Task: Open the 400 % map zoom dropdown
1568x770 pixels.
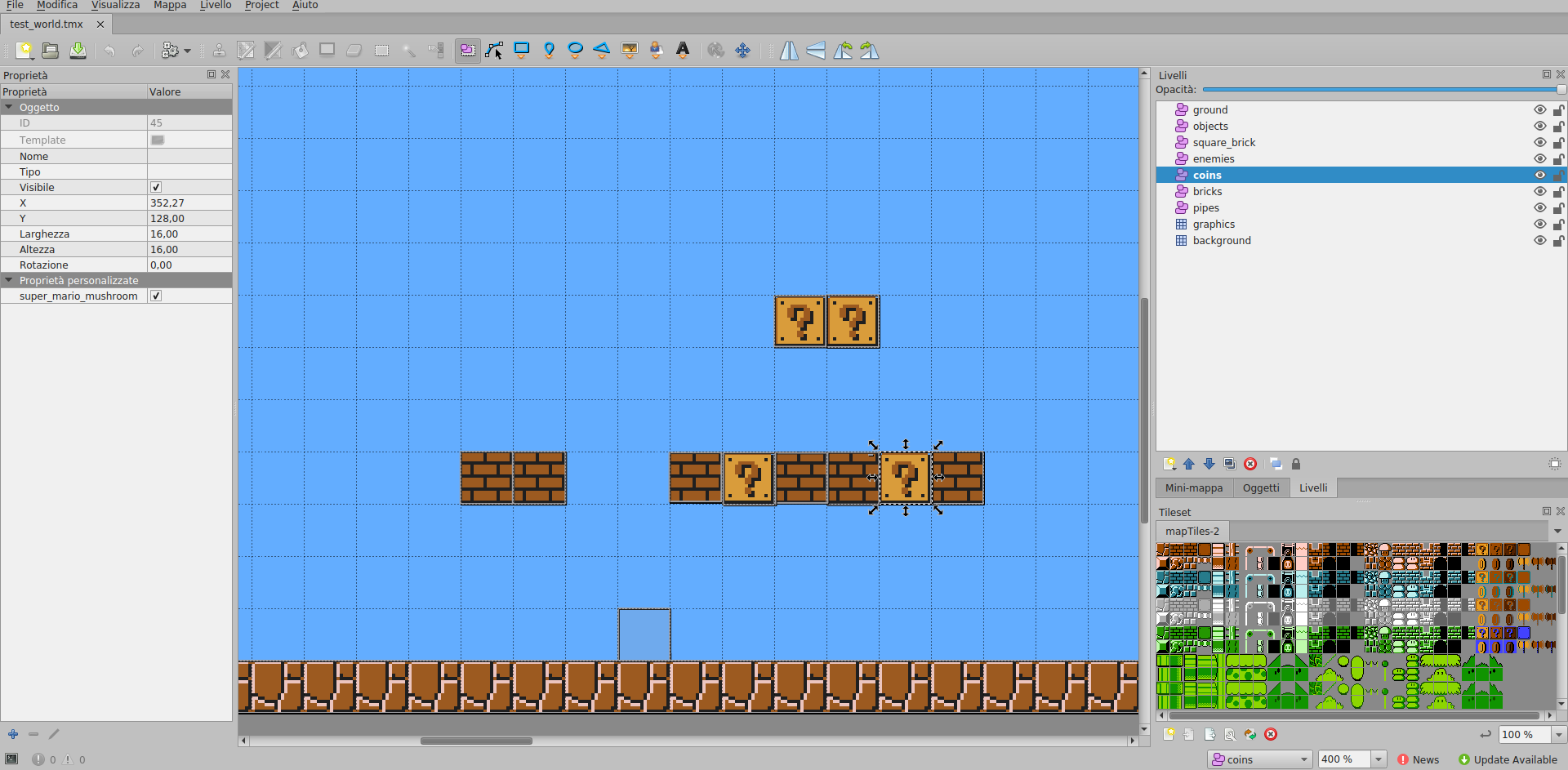Action: (x=1379, y=759)
